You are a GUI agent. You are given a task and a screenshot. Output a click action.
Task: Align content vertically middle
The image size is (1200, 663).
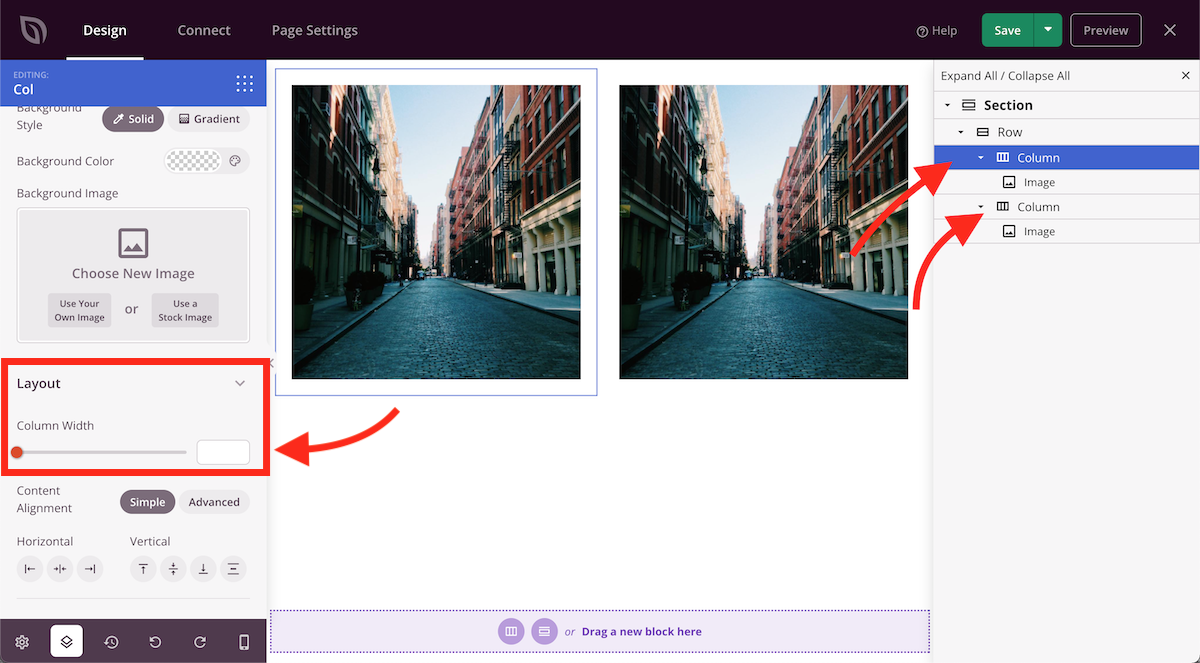click(x=173, y=569)
